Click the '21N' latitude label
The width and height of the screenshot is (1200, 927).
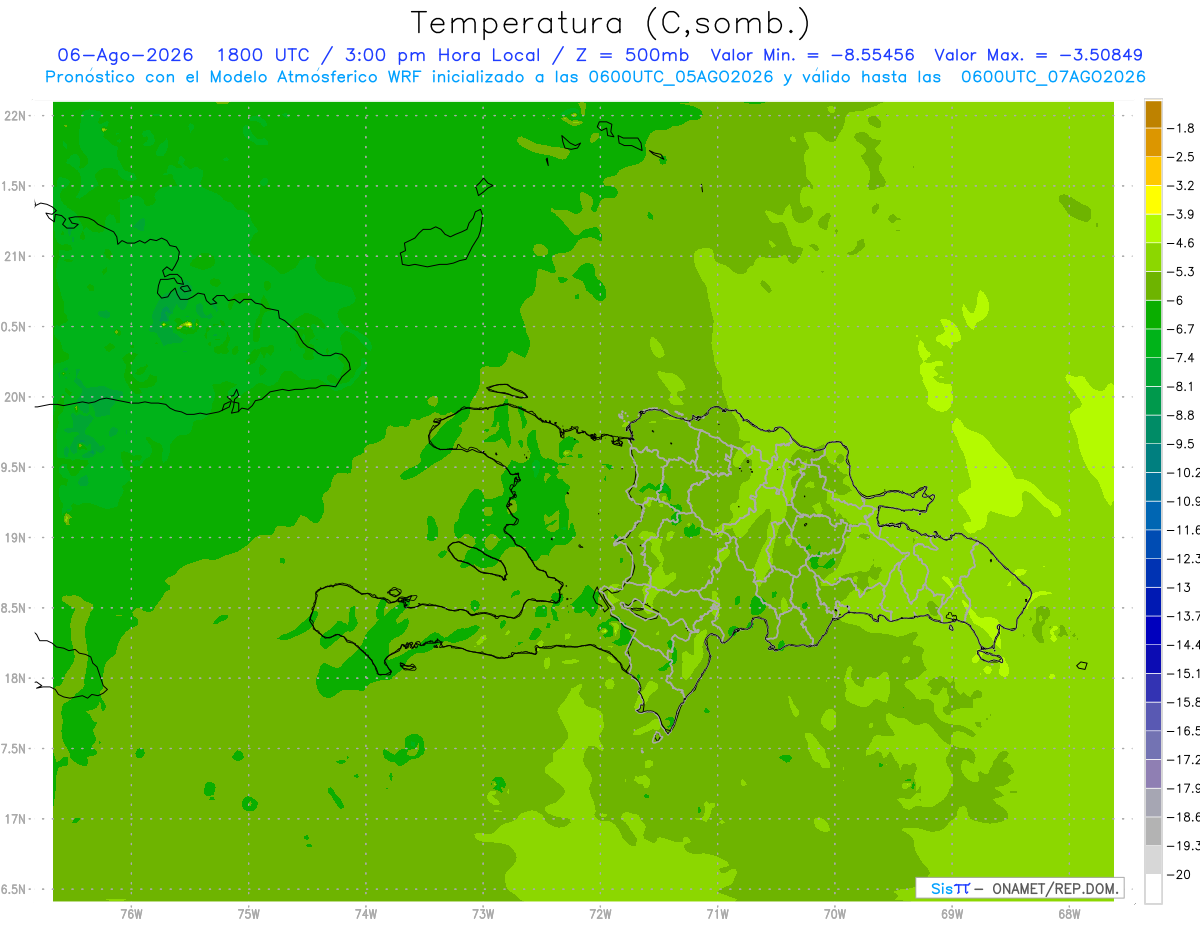click(x=17, y=256)
